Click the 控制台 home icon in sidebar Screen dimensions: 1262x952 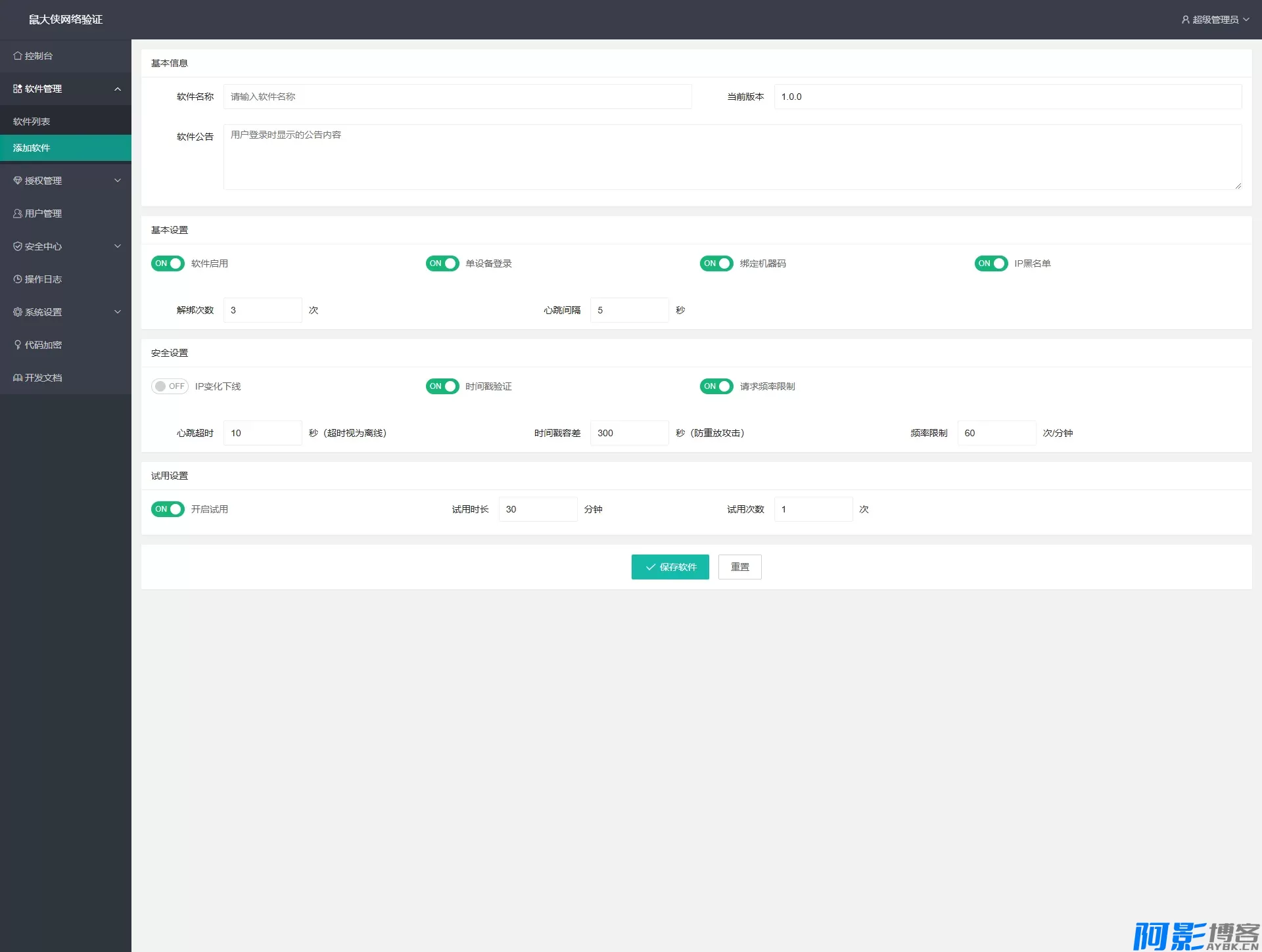(18, 56)
